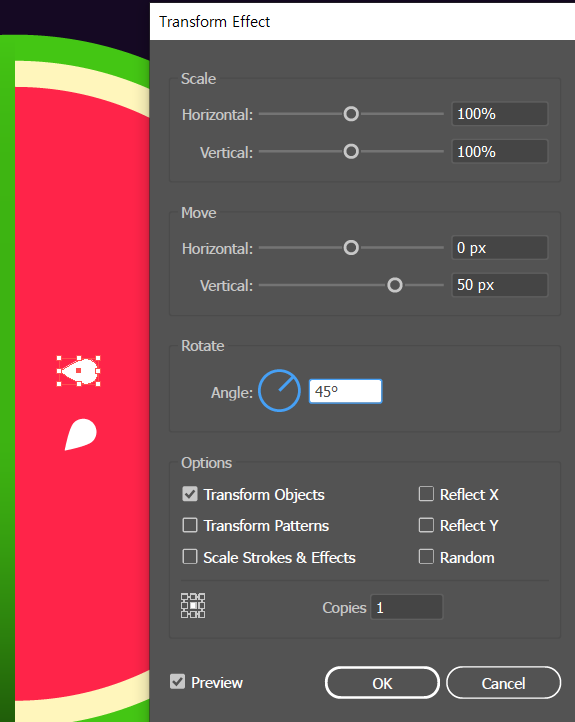The image size is (575, 722).
Task: Check the Reflect X option
Action: click(x=426, y=494)
